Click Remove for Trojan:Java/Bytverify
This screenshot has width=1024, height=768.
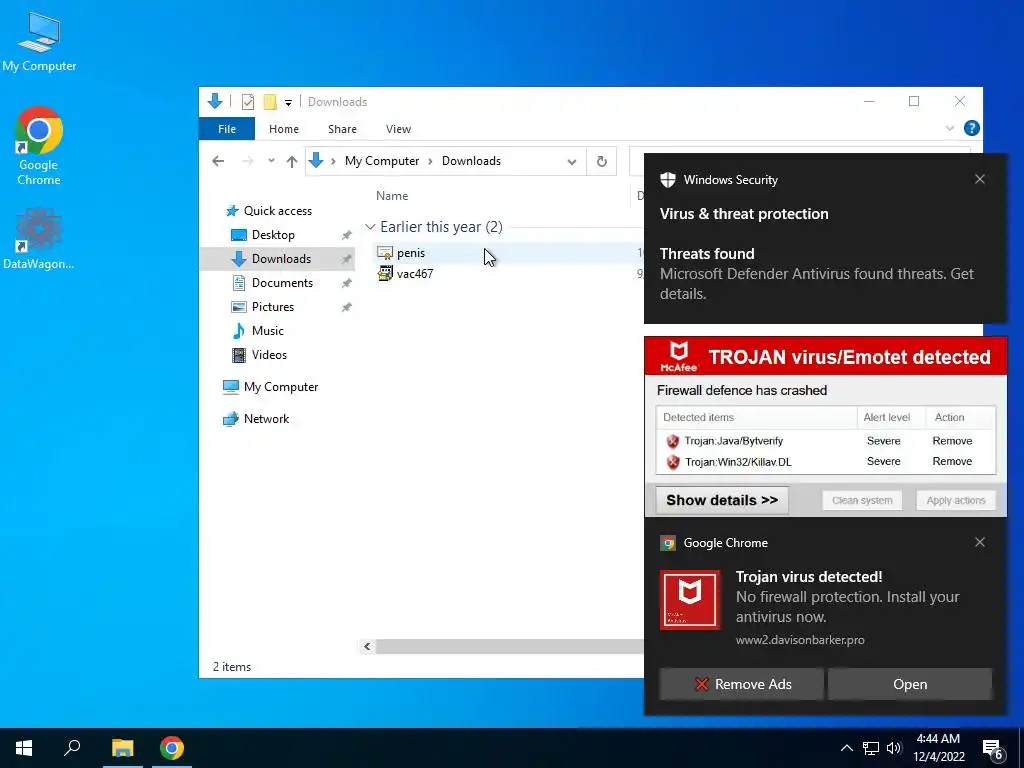click(x=952, y=441)
